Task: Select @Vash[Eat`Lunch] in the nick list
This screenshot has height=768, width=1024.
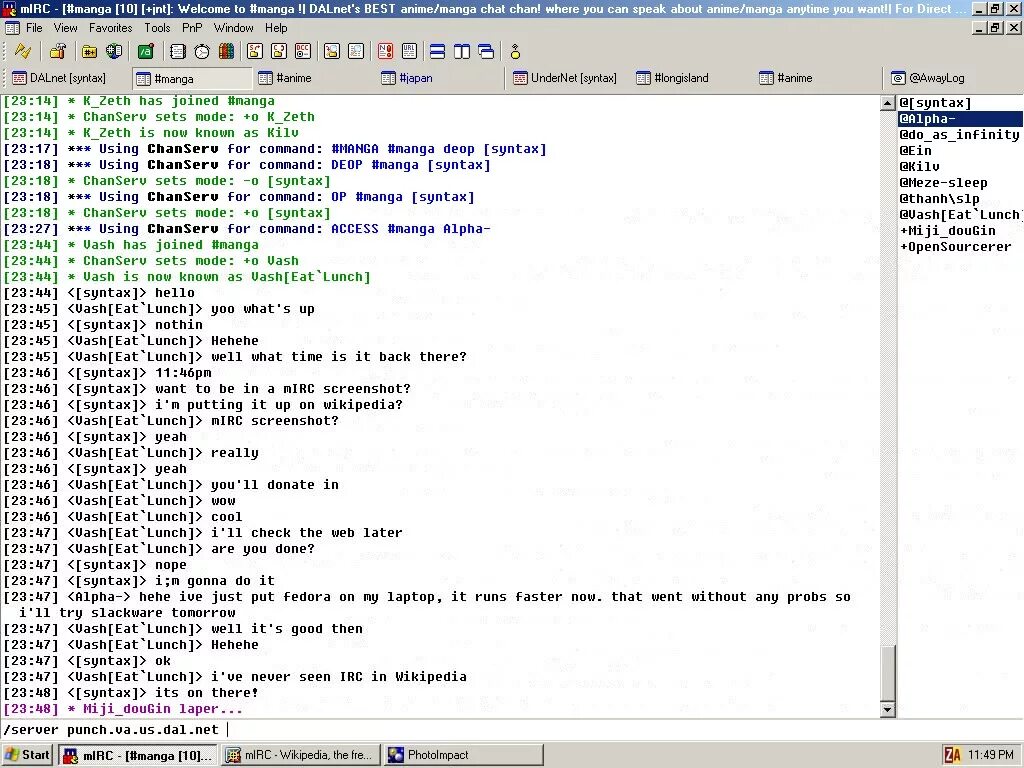Action: (961, 215)
